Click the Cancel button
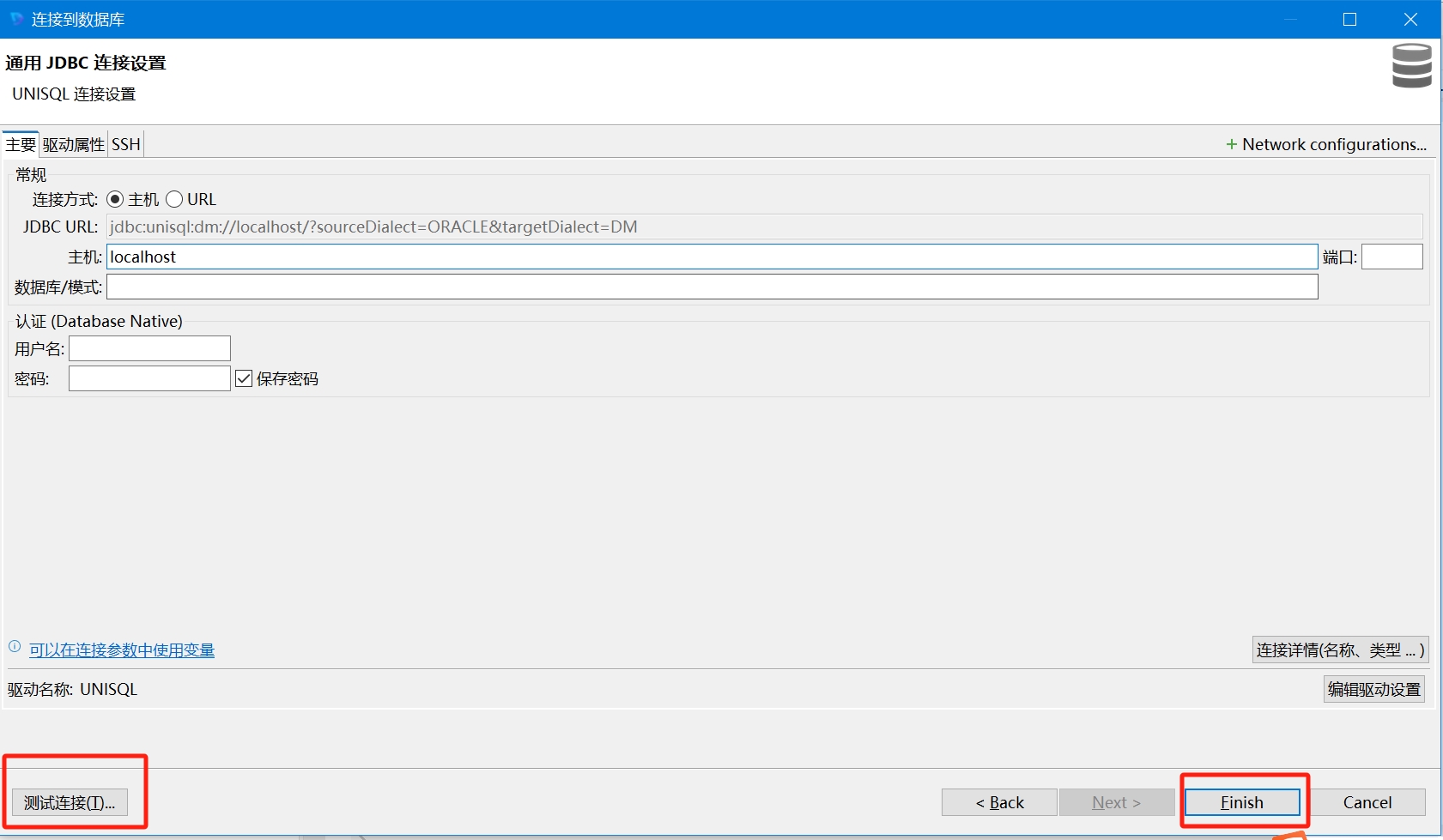The image size is (1443, 840). tap(1367, 802)
